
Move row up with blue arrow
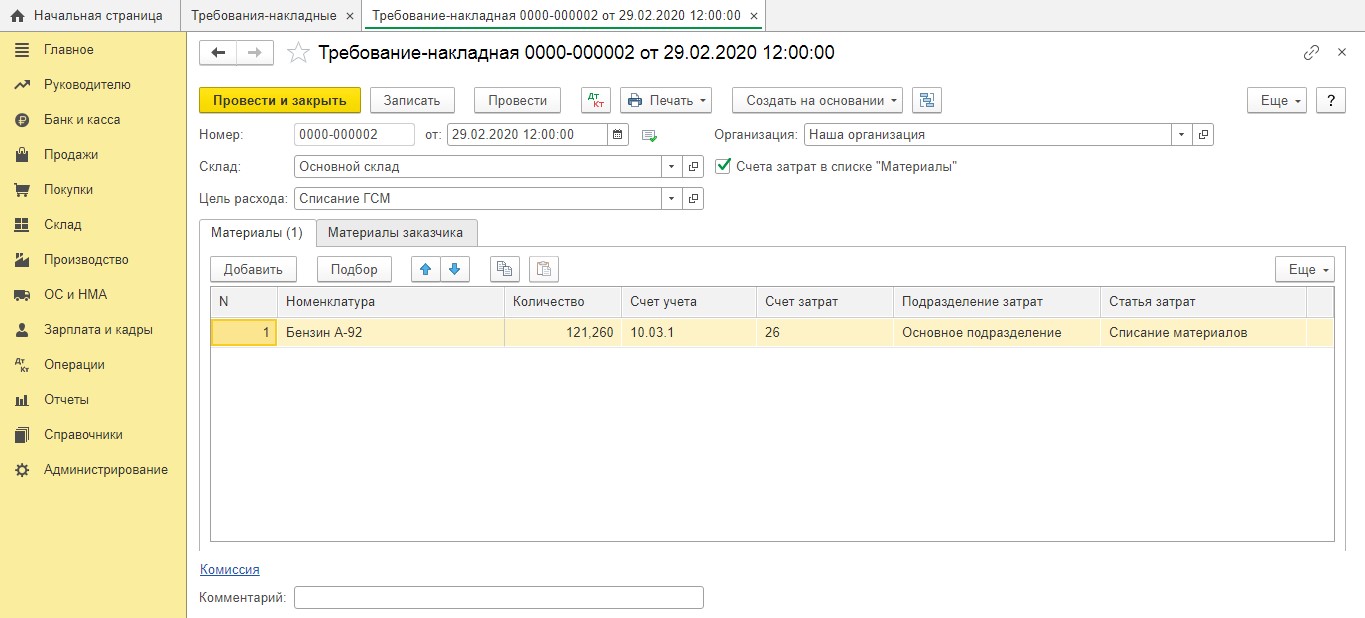[426, 269]
